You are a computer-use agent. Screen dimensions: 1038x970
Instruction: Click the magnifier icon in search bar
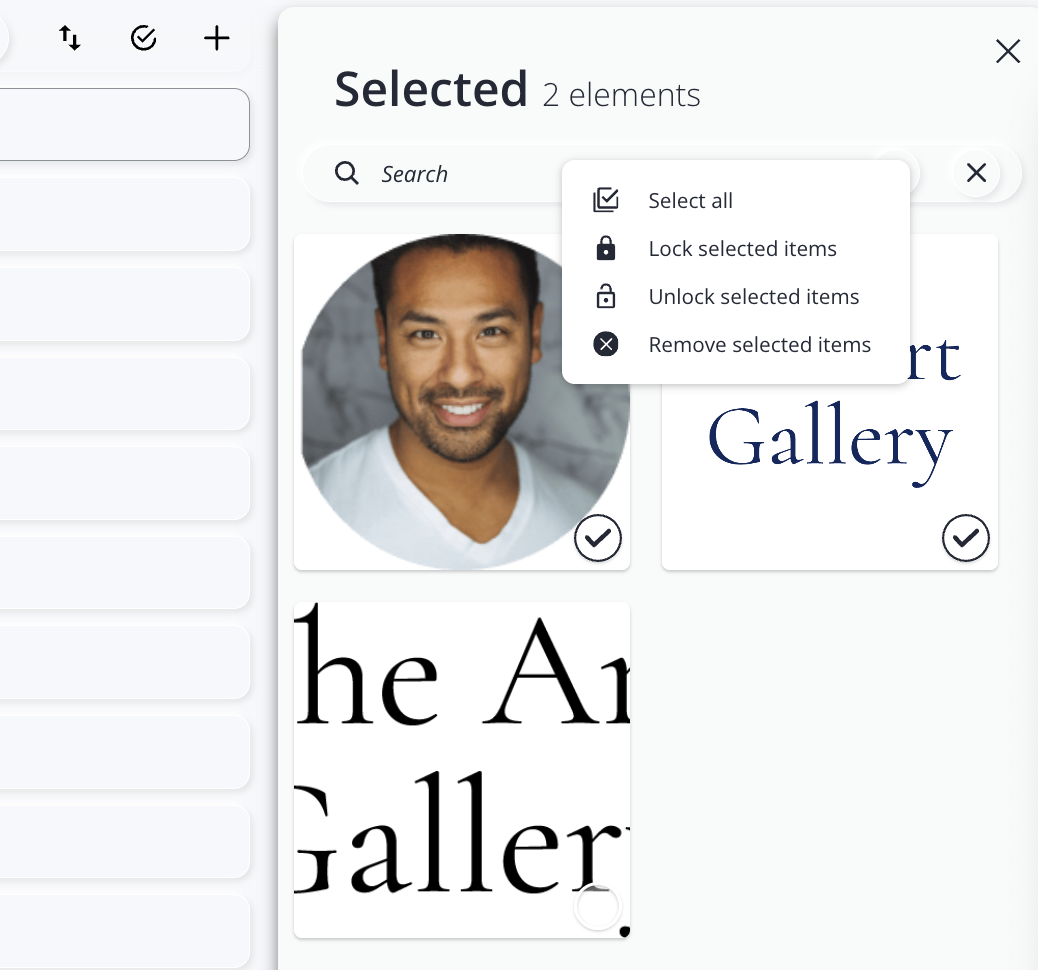(347, 174)
